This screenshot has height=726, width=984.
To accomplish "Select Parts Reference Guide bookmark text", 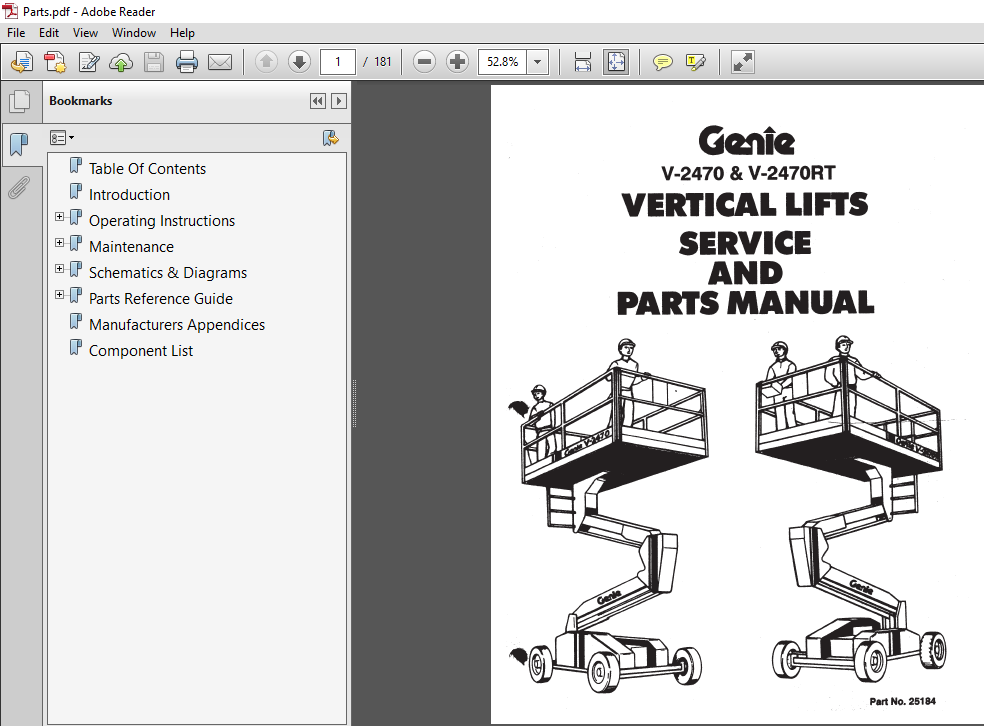I will tap(161, 299).
